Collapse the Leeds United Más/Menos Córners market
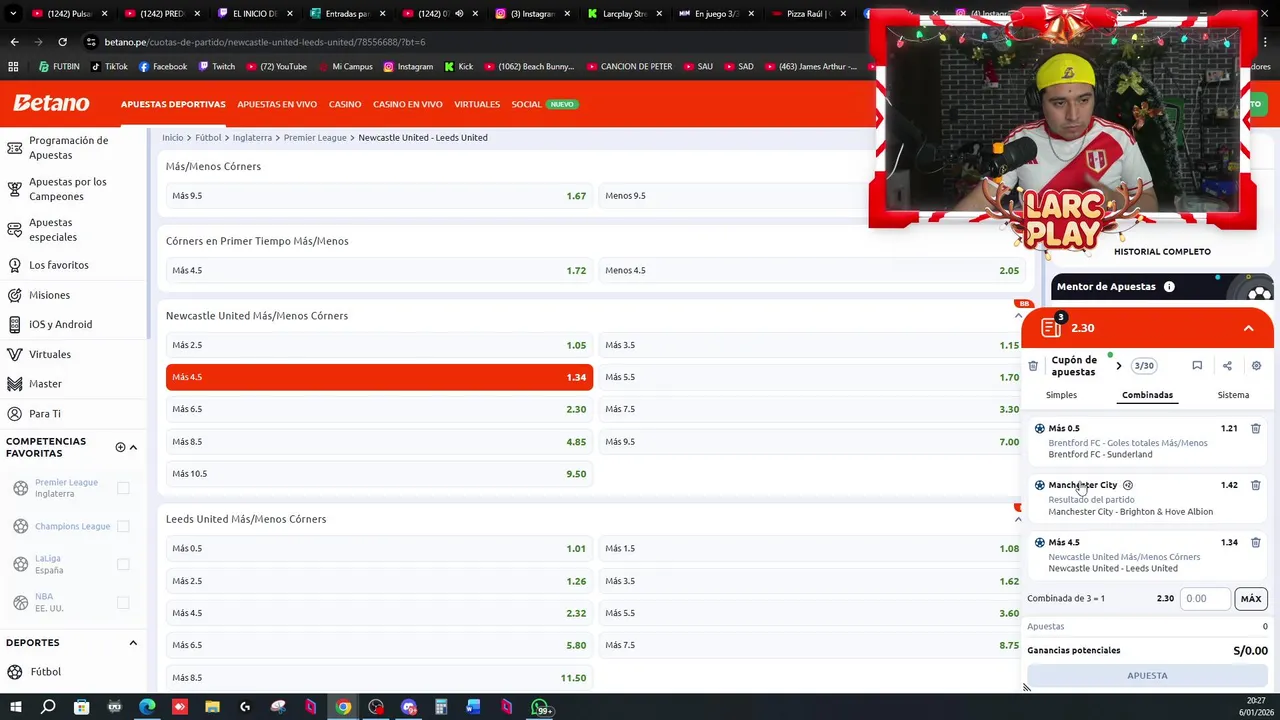Viewport: 1280px width, 720px height. [1018, 519]
